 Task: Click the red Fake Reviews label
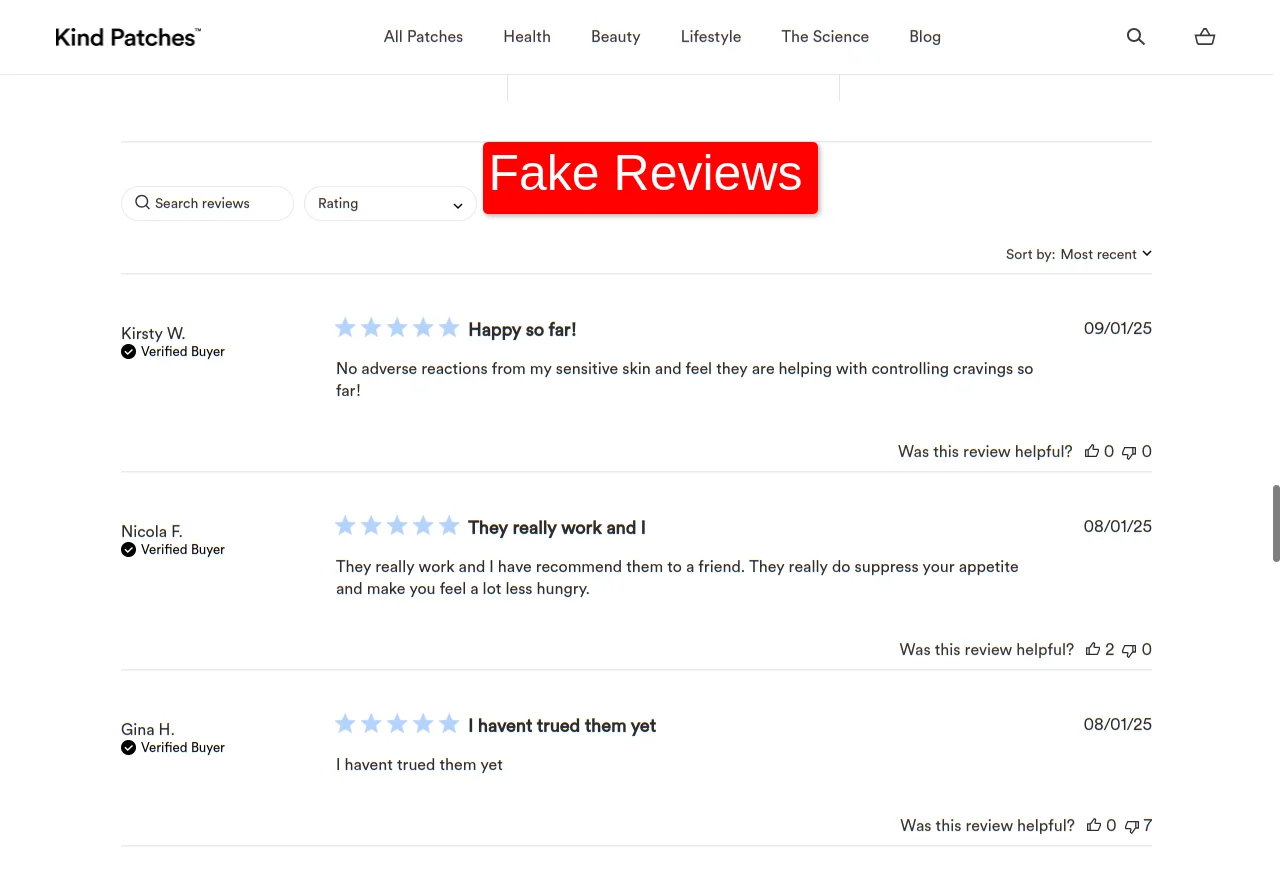coord(650,177)
